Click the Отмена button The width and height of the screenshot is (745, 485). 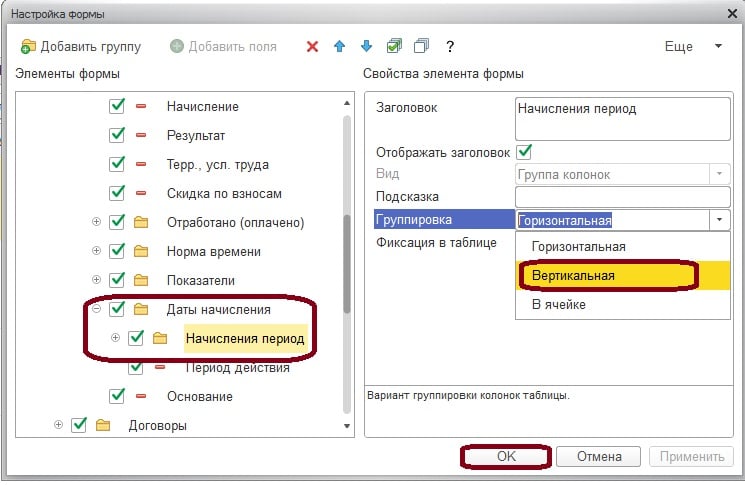599,456
